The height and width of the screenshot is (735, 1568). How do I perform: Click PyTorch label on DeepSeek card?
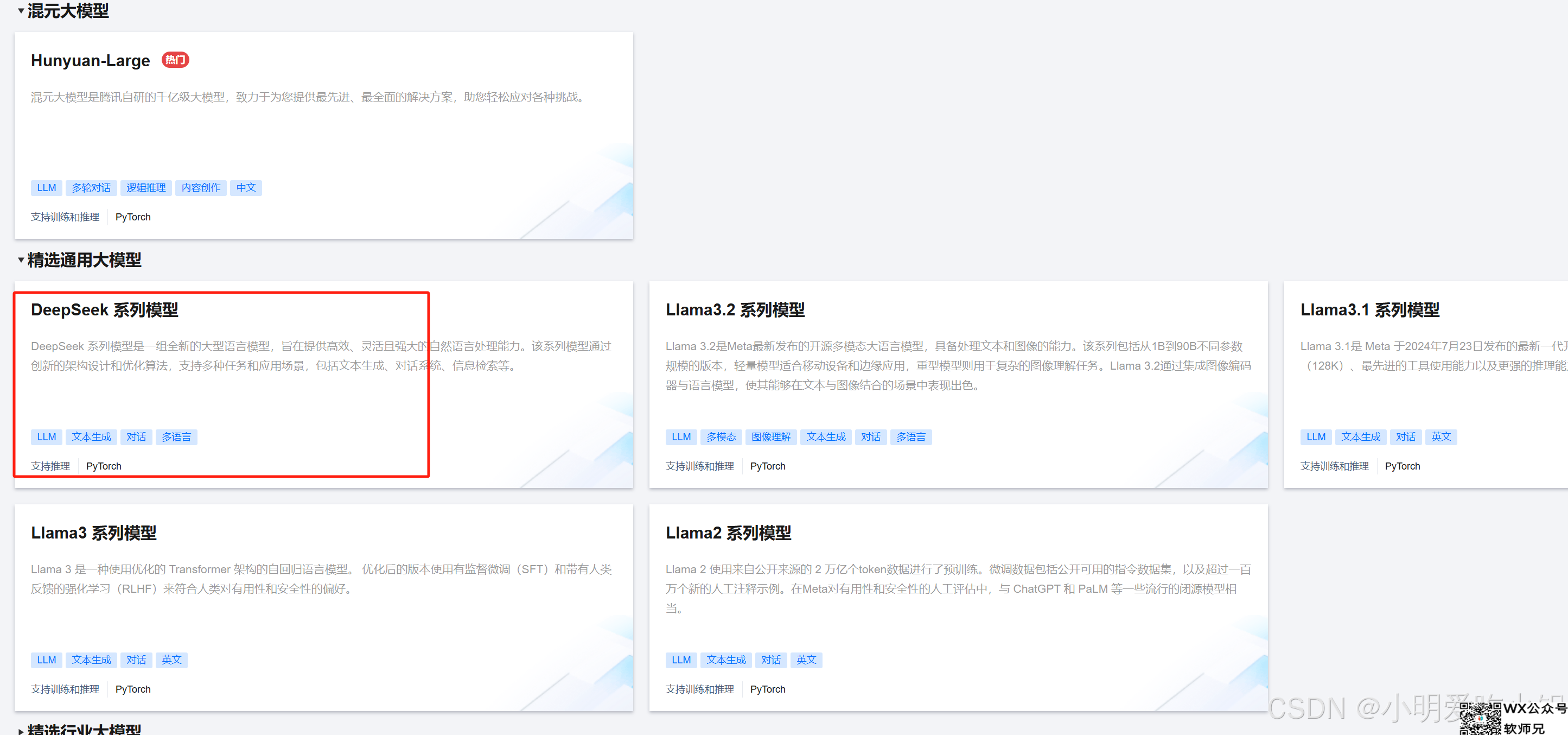tap(104, 466)
